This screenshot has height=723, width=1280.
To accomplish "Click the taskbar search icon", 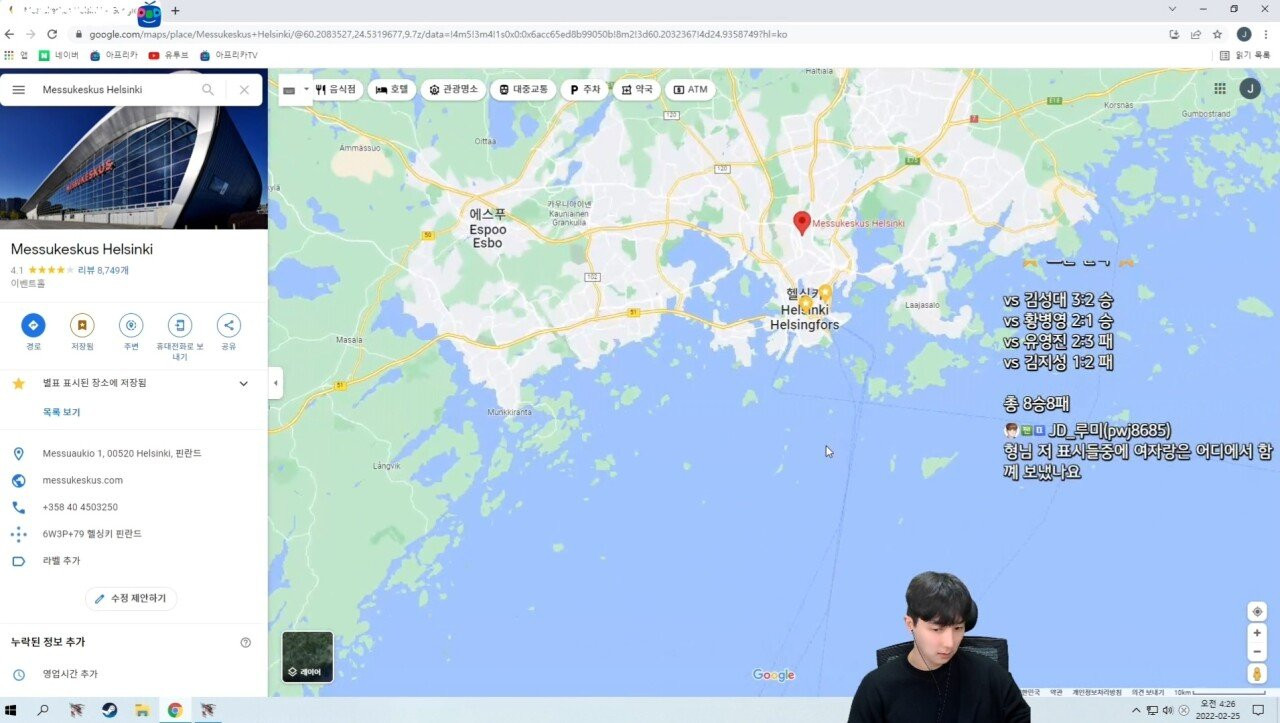I will point(43,711).
